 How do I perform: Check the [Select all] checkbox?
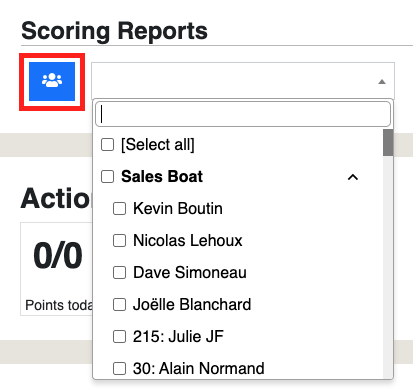[x=107, y=145]
